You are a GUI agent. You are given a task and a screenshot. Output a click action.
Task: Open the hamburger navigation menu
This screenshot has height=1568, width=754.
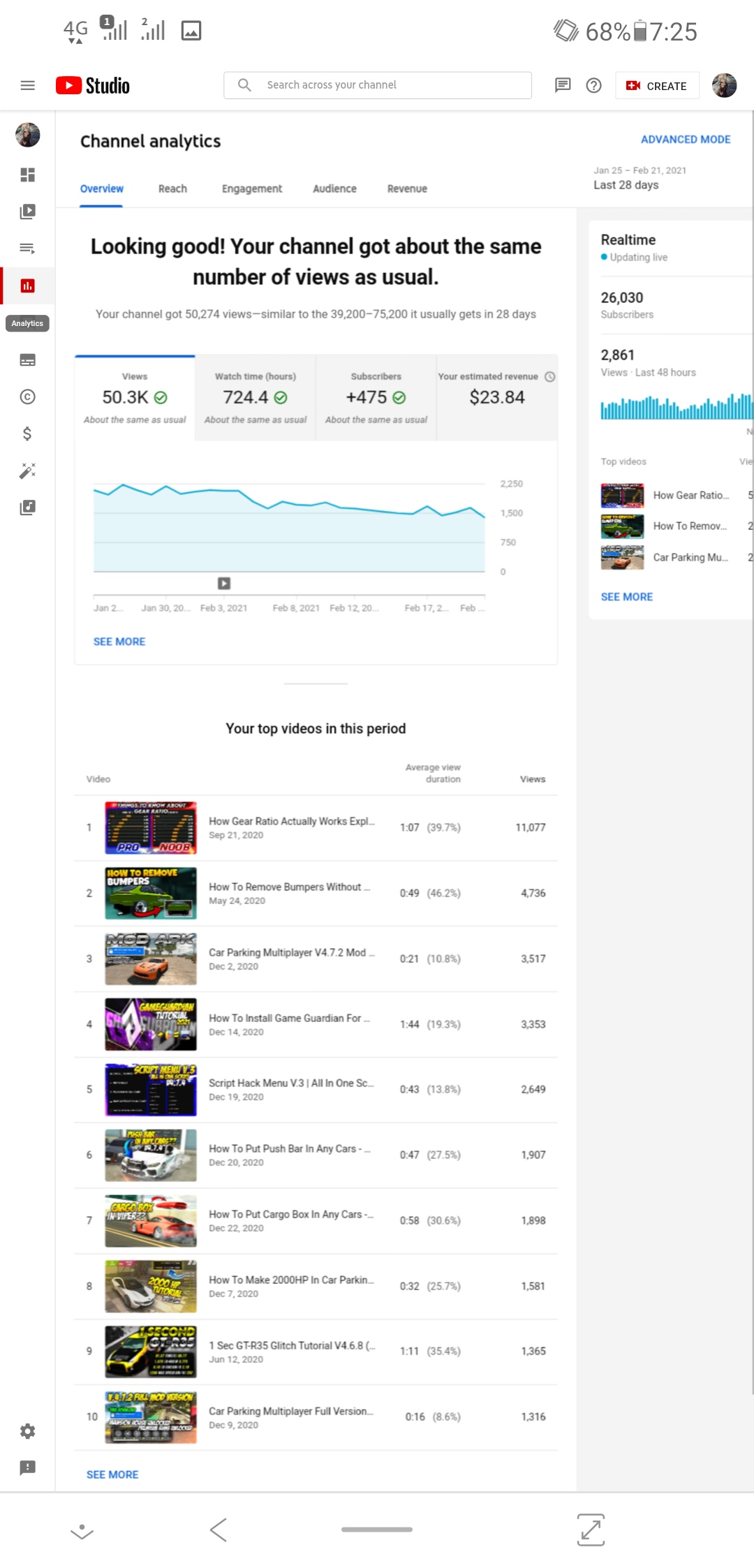point(27,85)
